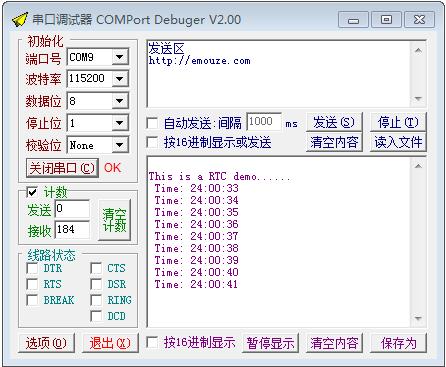Open the 端口号 COM9 dropdown

coord(120,57)
